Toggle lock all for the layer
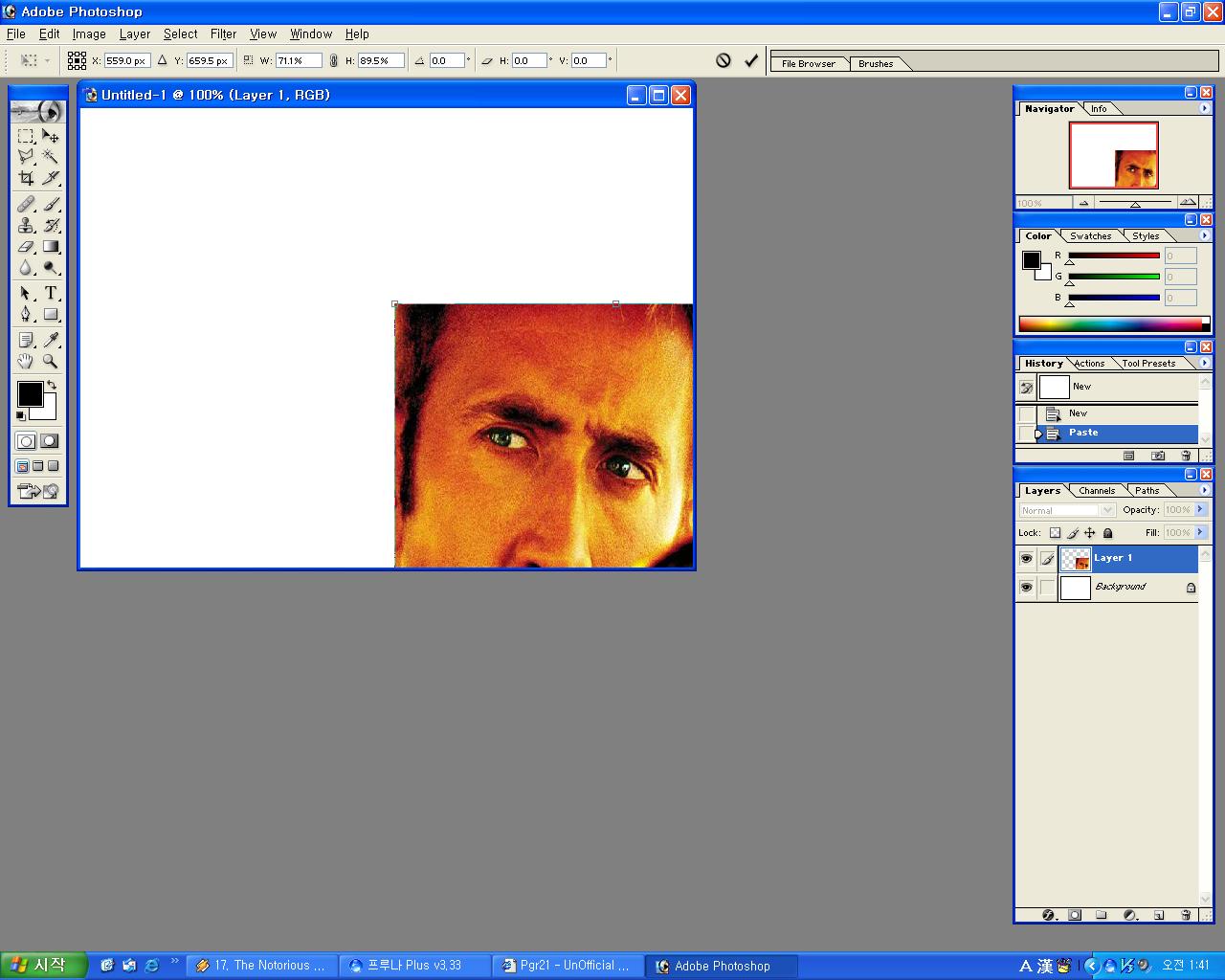Image resolution: width=1225 pixels, height=980 pixels. 1107,533
